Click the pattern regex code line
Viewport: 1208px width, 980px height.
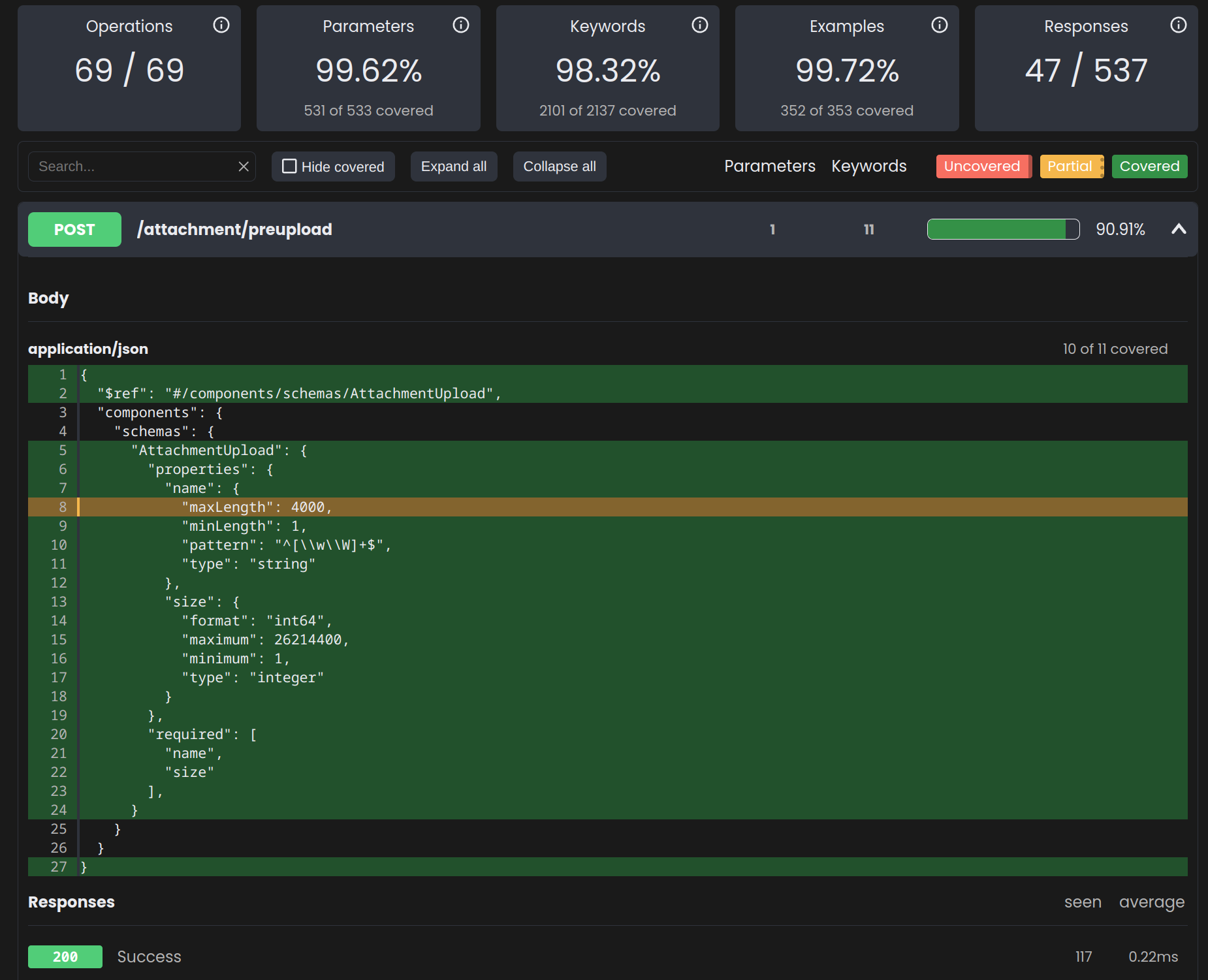608,545
